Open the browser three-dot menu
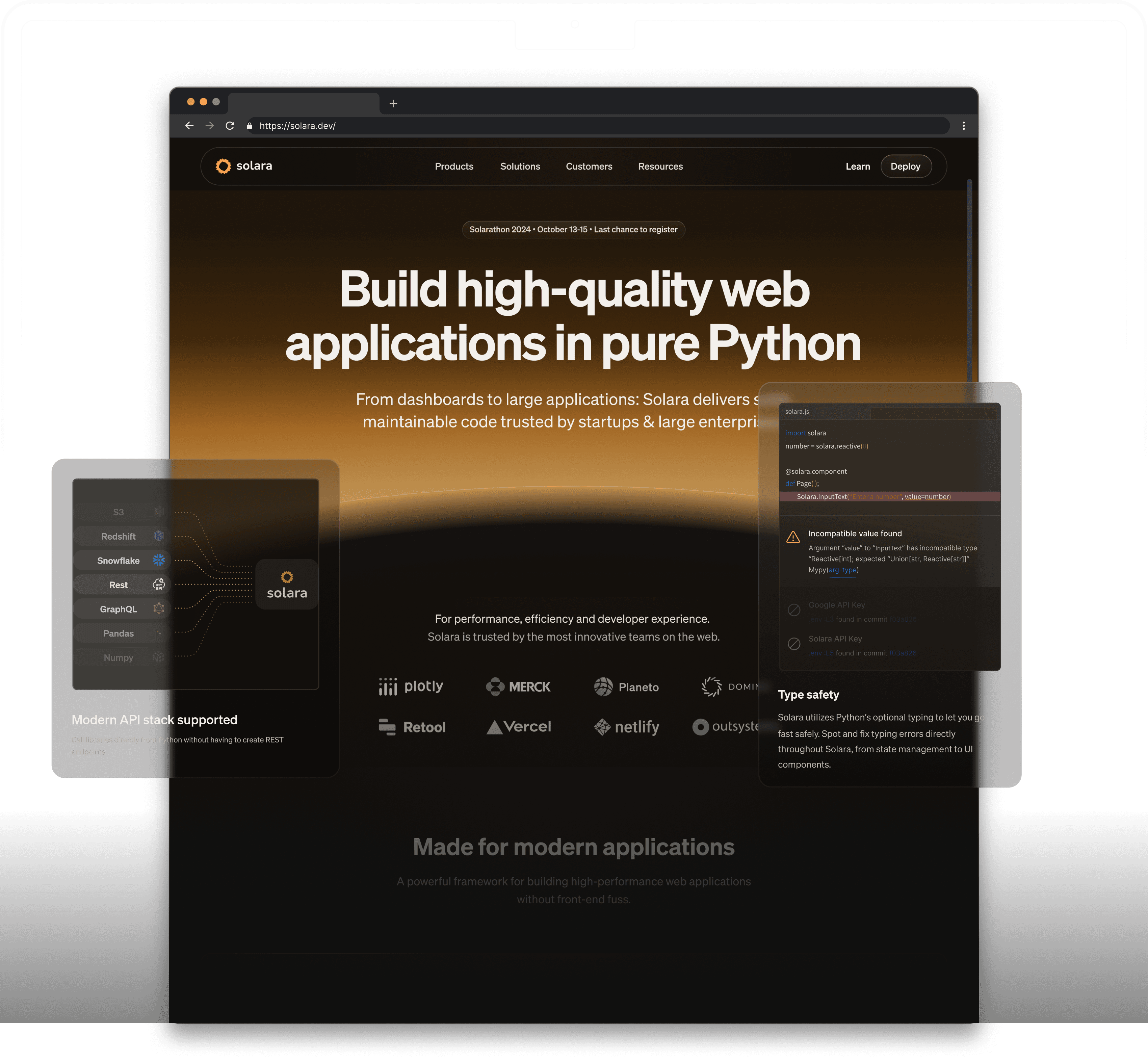Screen dimensions: 1148x1062 point(964,125)
